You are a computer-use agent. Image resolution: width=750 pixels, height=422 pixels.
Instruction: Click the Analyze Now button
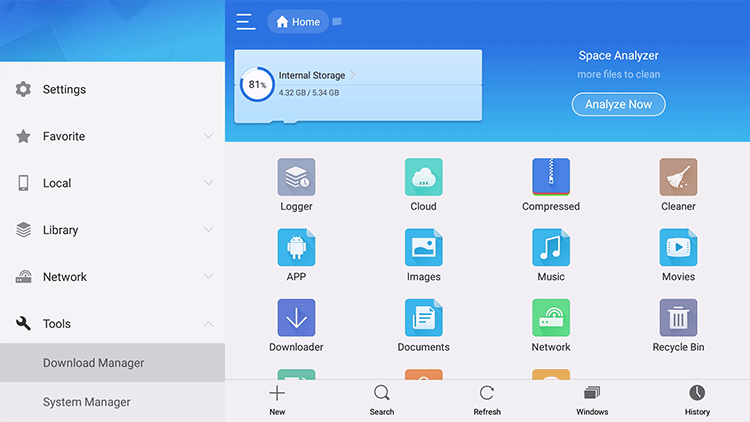pyautogui.click(x=618, y=104)
